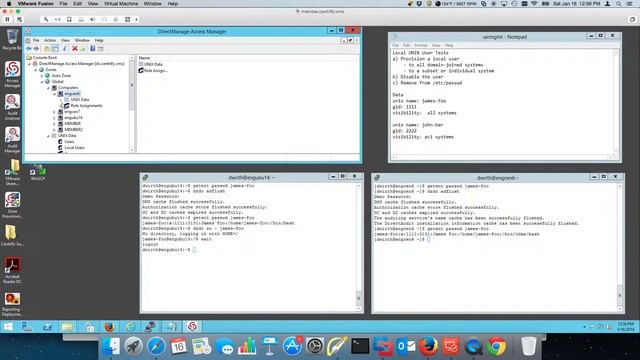Open App Store in the macOS Dock
This screenshot has height=360, width=640.
click(292, 347)
